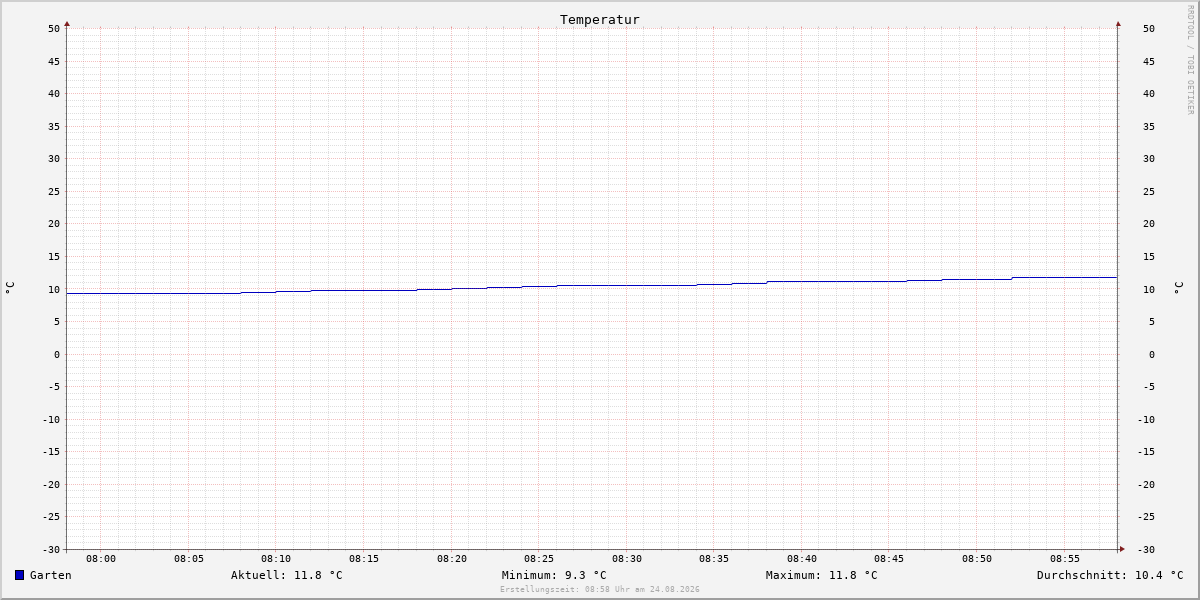Click the red arrow atop right axis

1118,23
